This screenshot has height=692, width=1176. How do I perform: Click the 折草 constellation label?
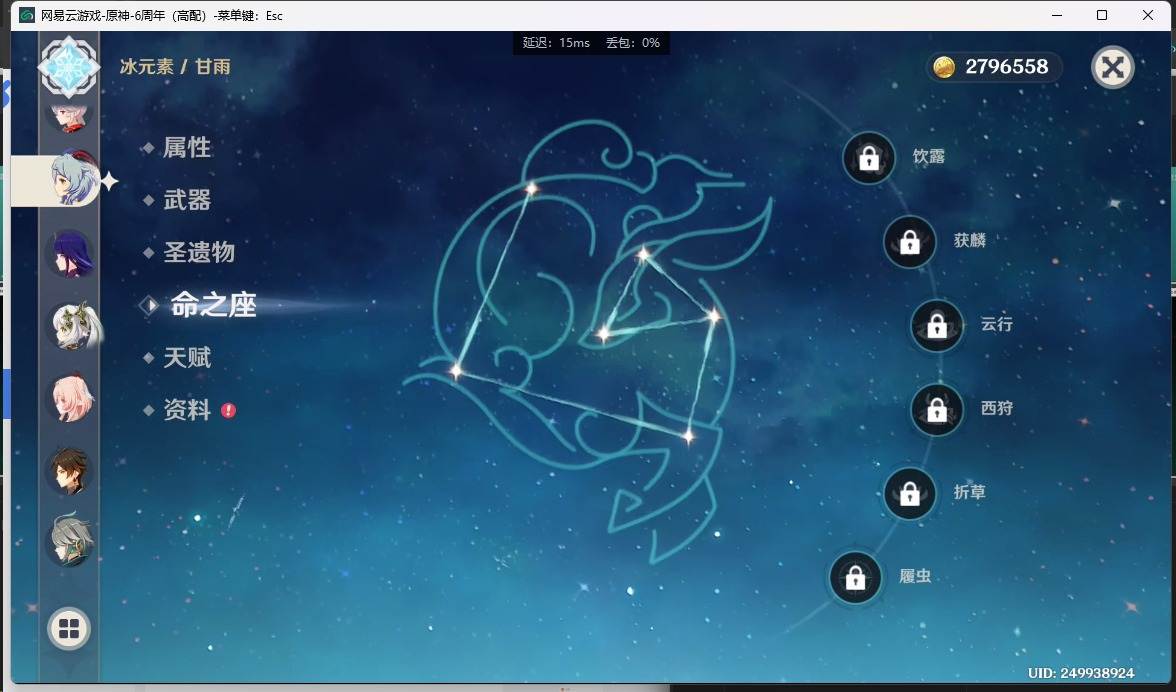(x=969, y=492)
